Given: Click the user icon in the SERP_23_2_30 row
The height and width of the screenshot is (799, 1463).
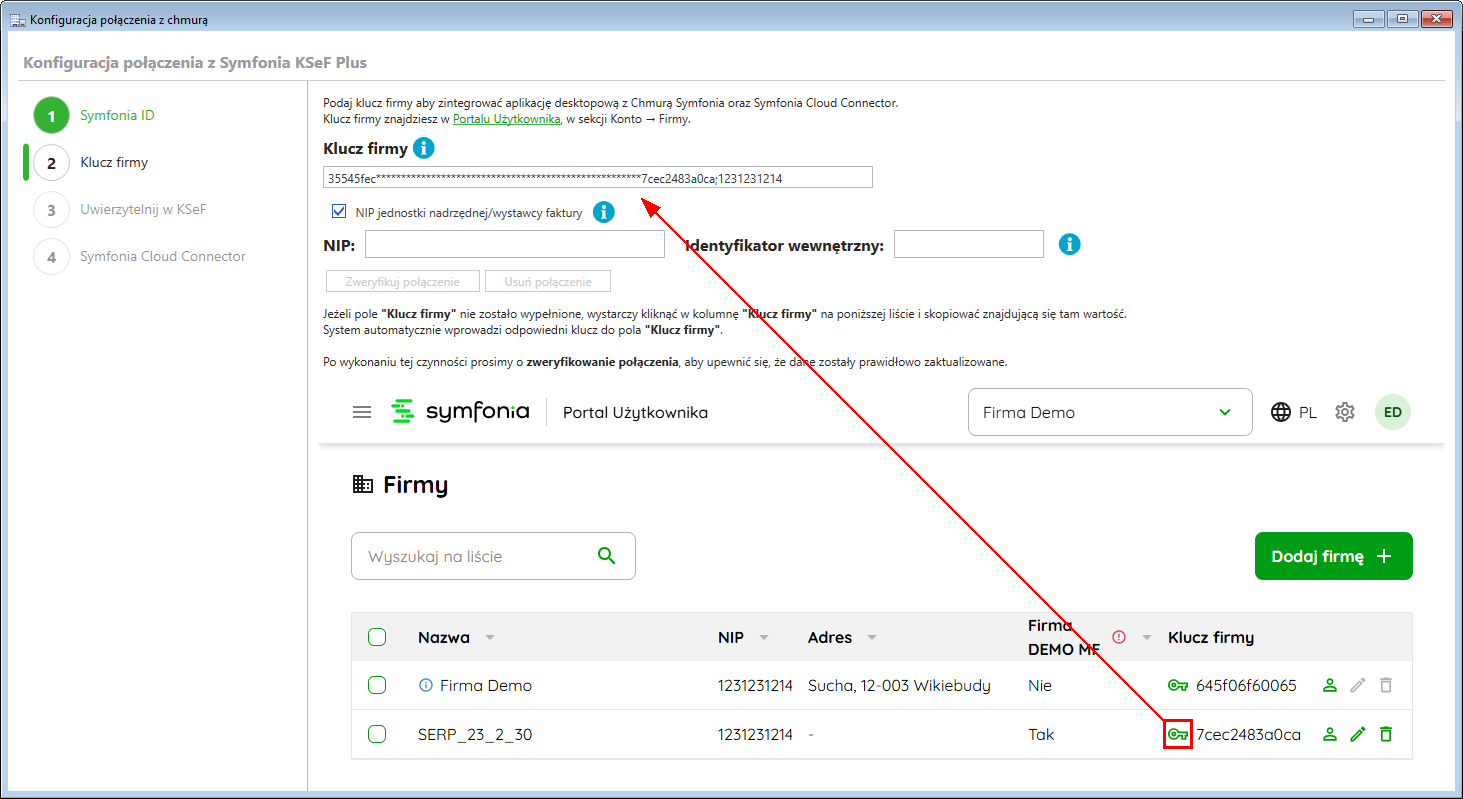Looking at the screenshot, I should [x=1330, y=735].
